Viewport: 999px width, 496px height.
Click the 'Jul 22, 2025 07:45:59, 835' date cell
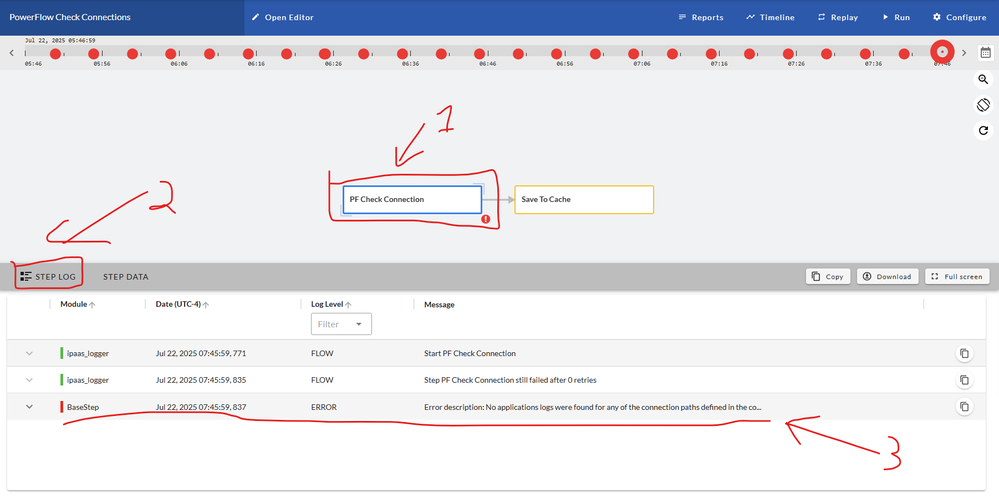[201, 380]
